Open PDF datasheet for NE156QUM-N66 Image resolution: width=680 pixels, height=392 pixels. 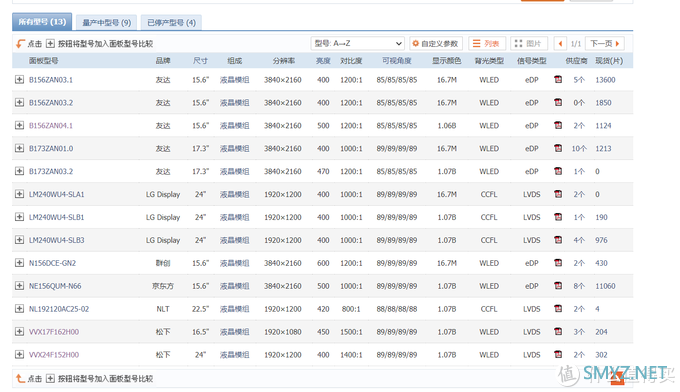tap(558, 286)
